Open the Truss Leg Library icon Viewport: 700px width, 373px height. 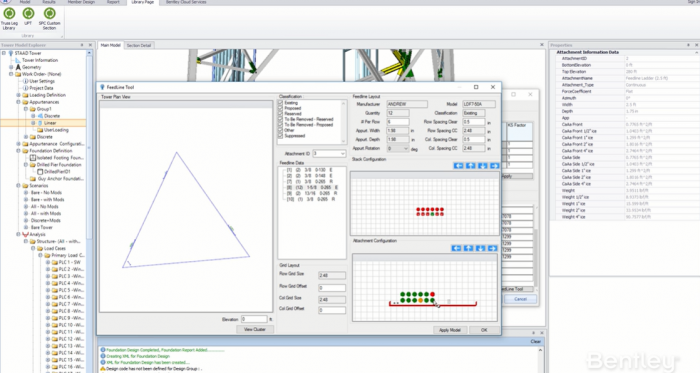point(9,18)
